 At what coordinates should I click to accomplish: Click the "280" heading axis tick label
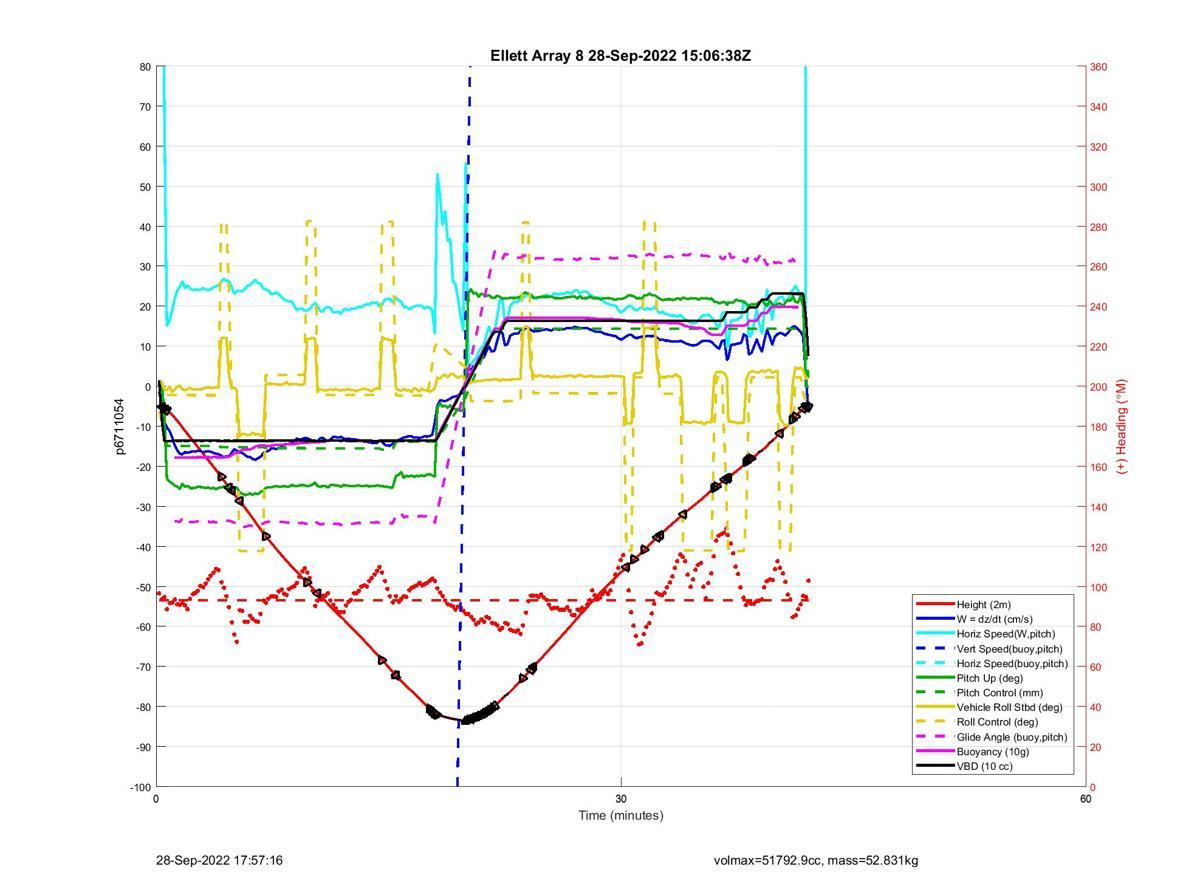point(1099,227)
